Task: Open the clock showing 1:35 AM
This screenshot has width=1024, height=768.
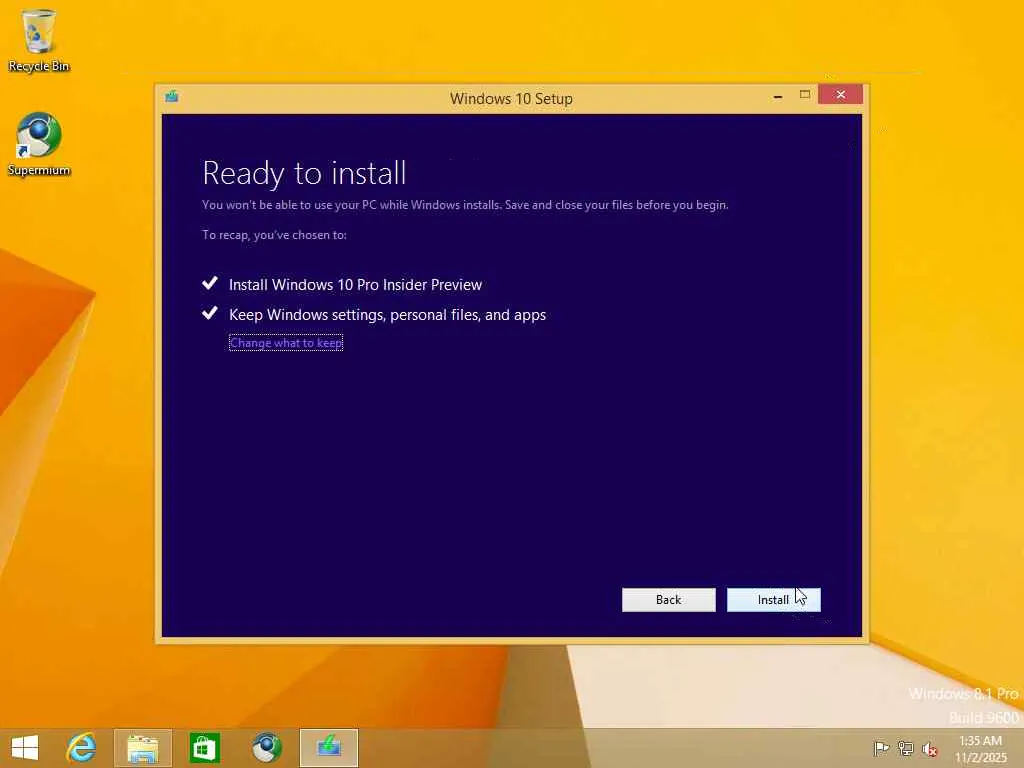Action: [x=980, y=748]
